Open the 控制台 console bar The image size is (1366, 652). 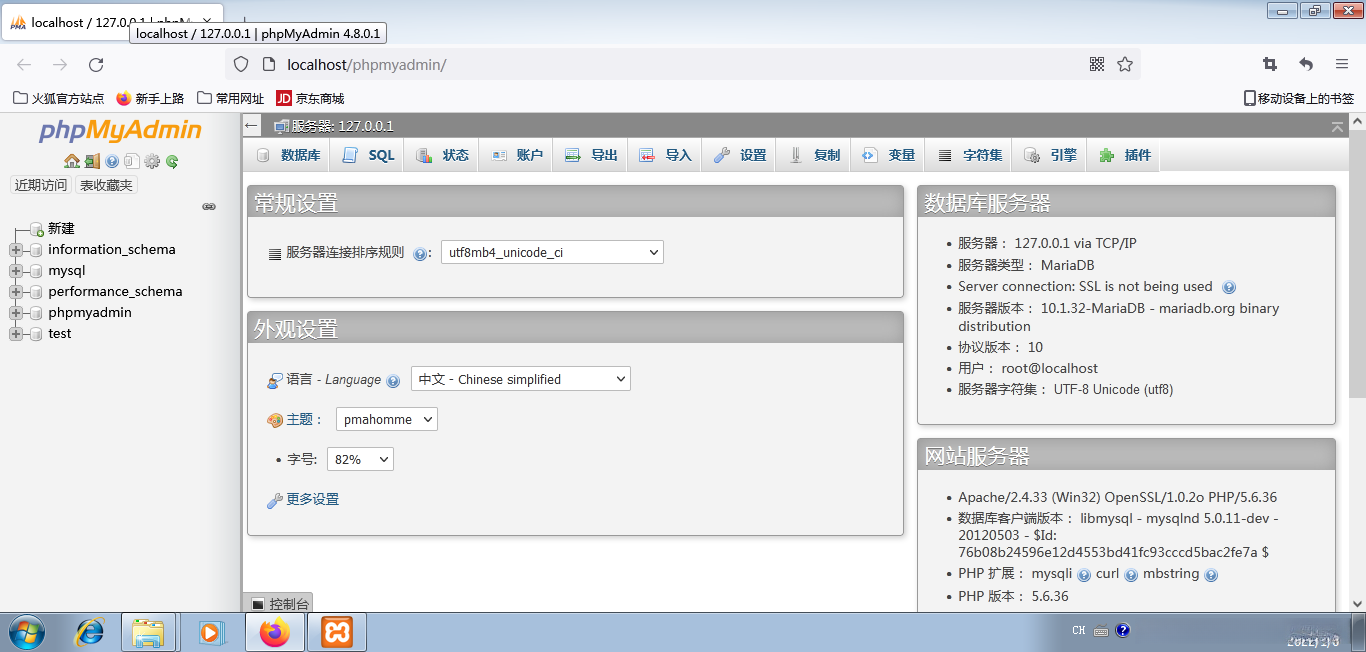(279, 604)
